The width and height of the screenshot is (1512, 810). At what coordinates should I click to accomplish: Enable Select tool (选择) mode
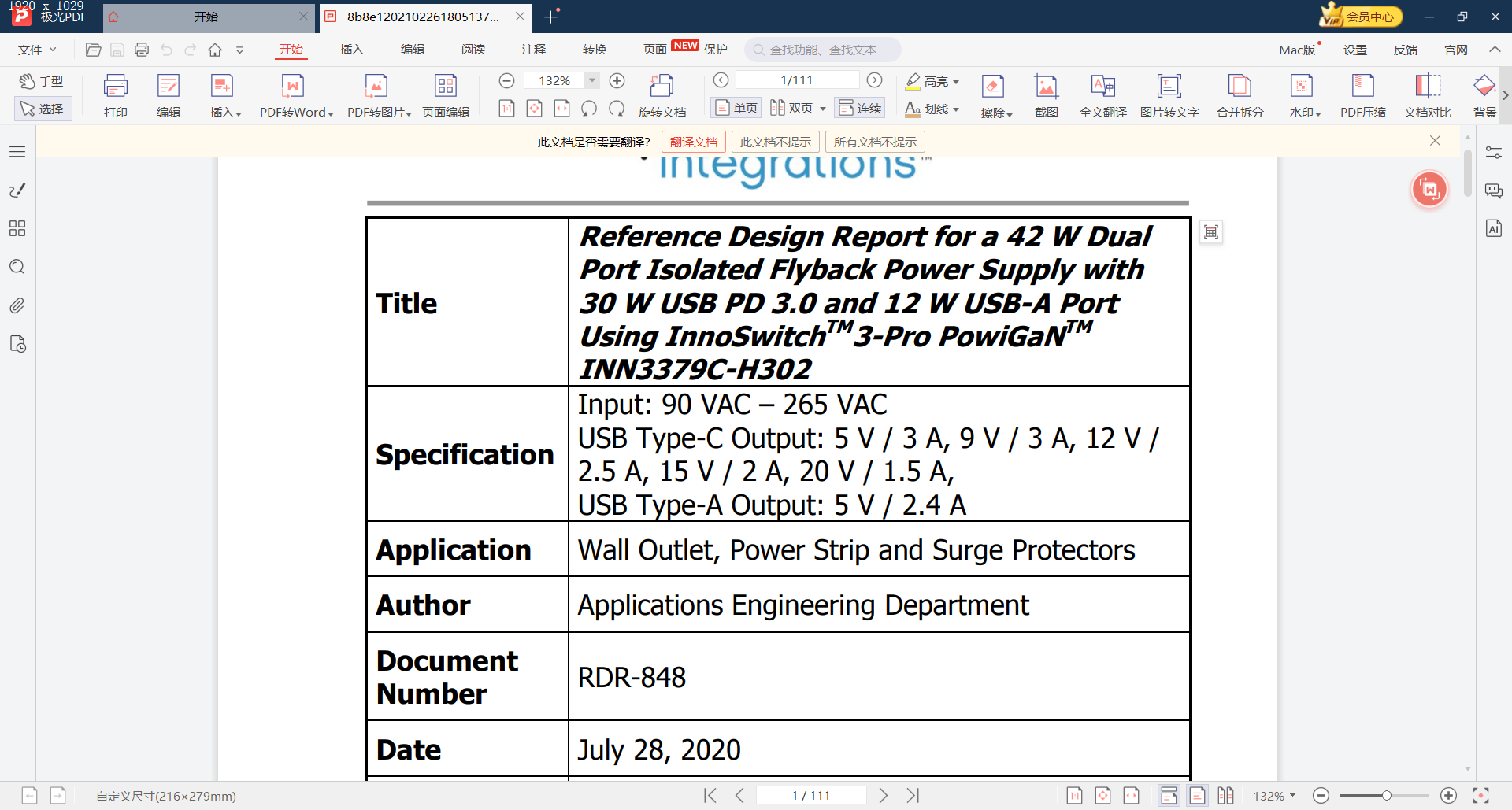pos(43,109)
